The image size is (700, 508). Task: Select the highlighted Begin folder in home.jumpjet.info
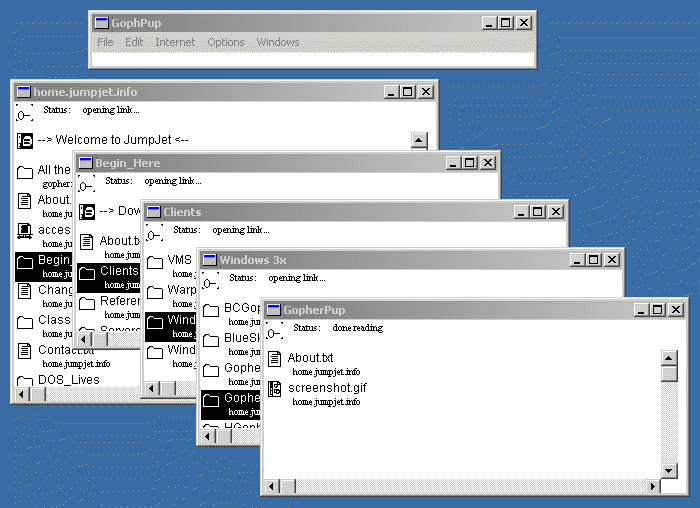(x=44, y=262)
